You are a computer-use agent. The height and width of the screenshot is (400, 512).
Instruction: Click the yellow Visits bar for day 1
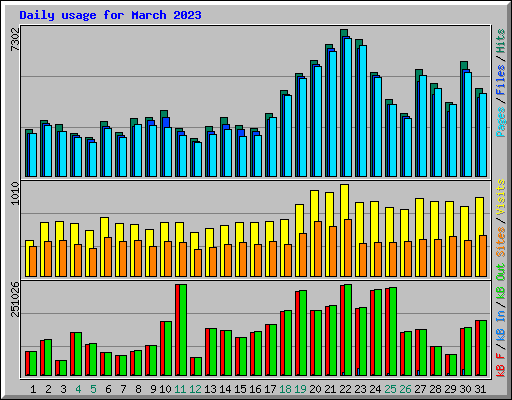[x=28, y=258]
